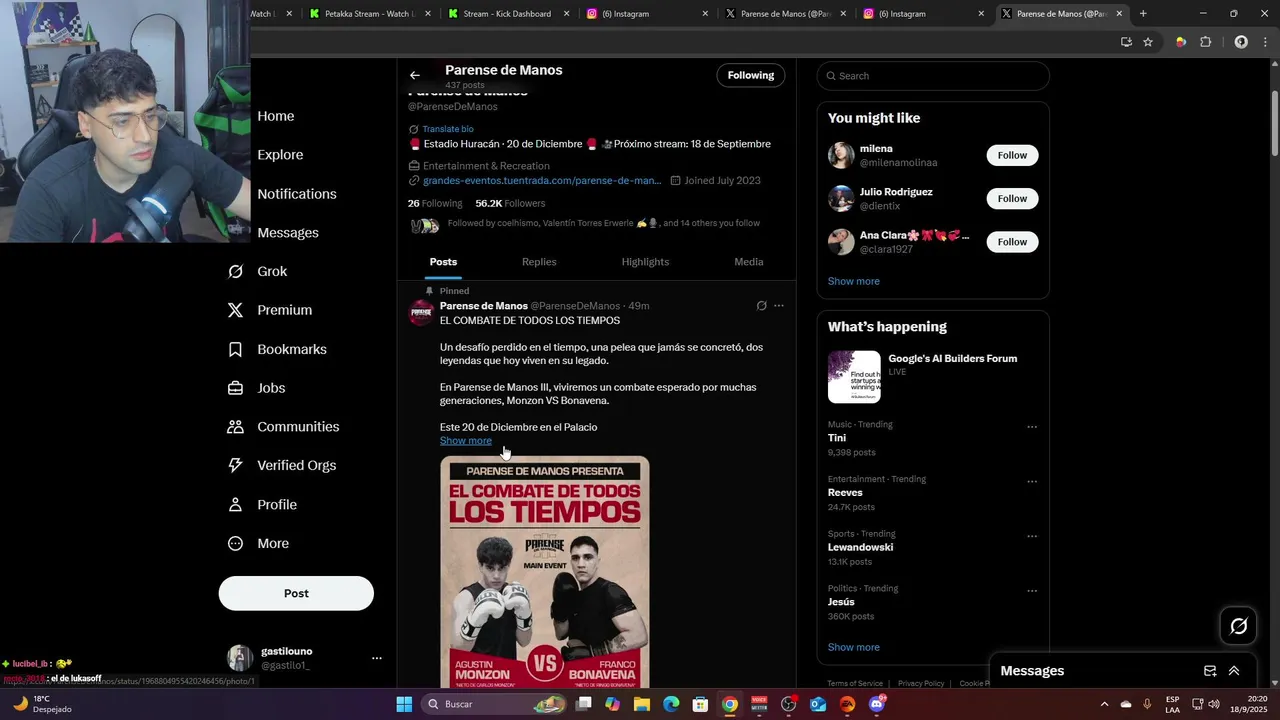Expand the Messages drawer with double chevron

point(1234,671)
